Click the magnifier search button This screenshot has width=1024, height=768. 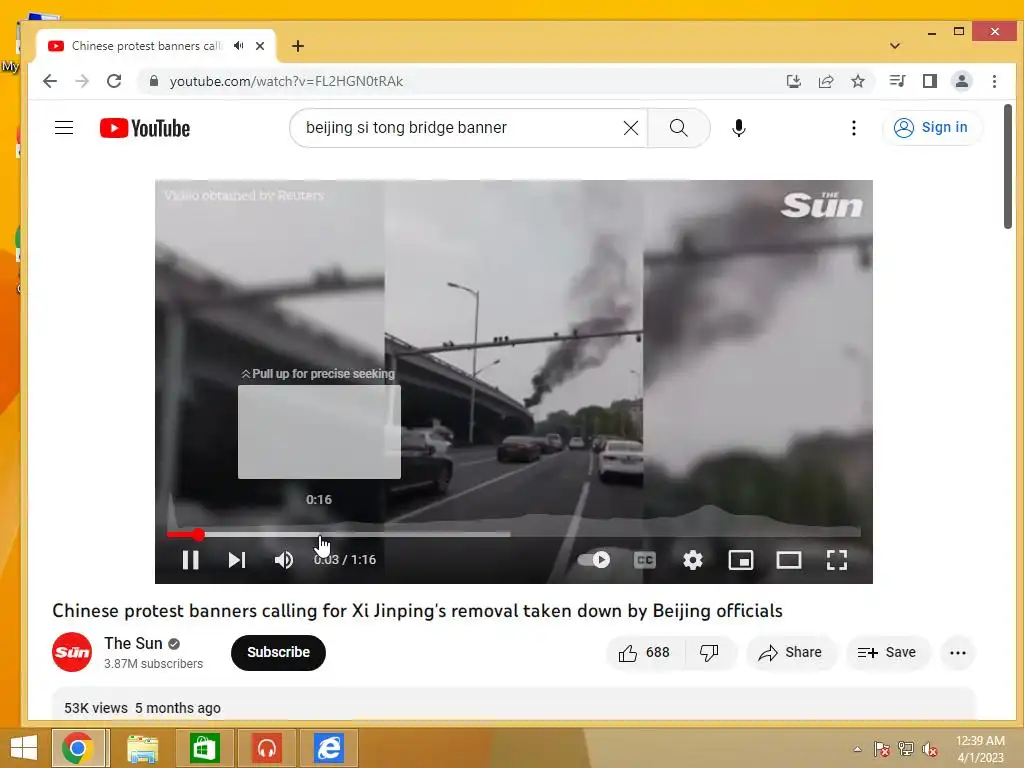[679, 128]
